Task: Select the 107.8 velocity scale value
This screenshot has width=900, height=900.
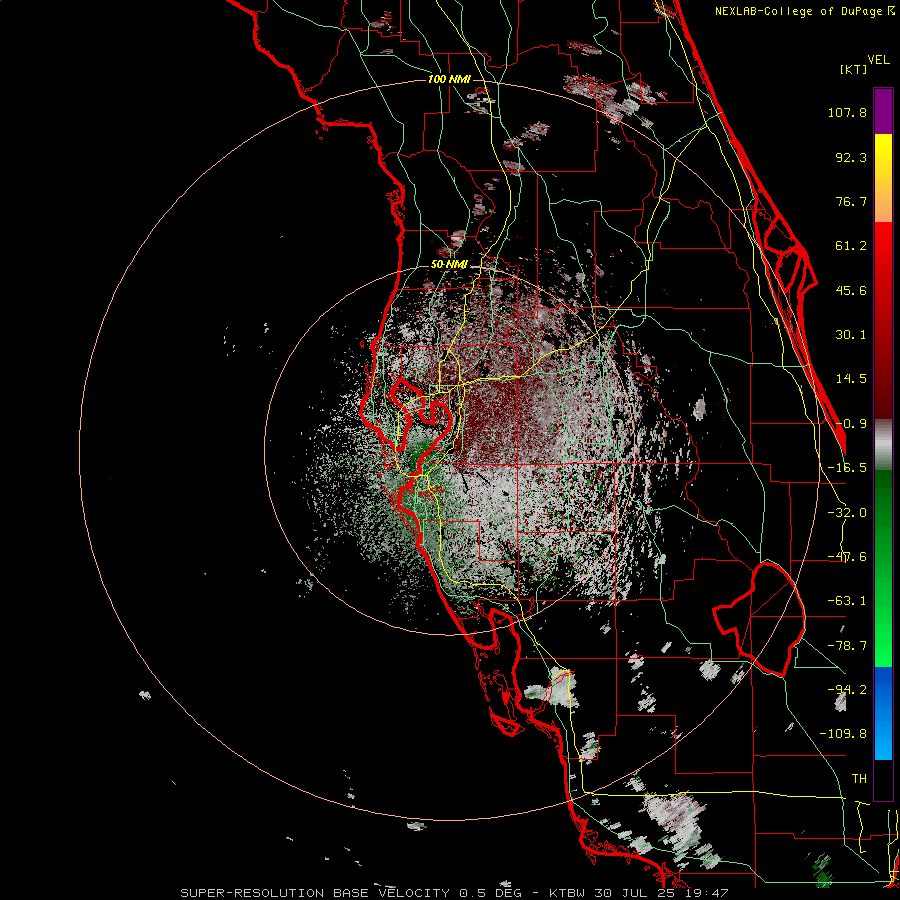Action: tap(847, 112)
